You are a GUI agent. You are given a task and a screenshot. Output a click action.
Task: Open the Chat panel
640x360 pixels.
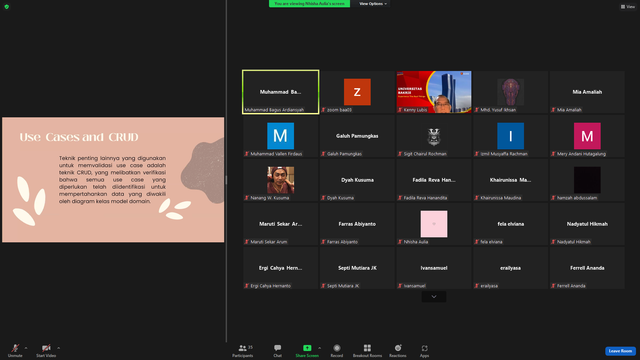coord(278,351)
